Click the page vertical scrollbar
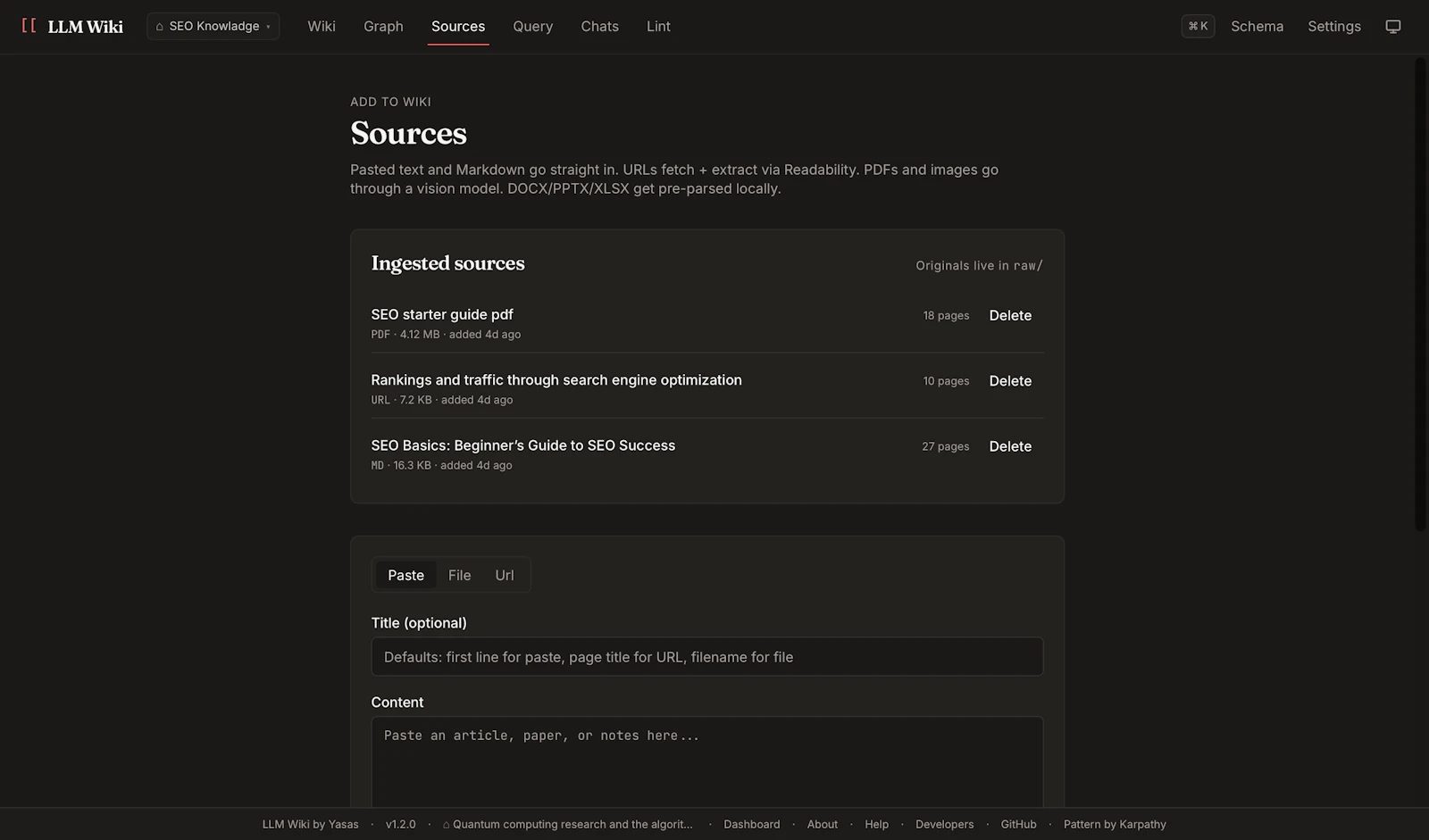 click(1420, 295)
